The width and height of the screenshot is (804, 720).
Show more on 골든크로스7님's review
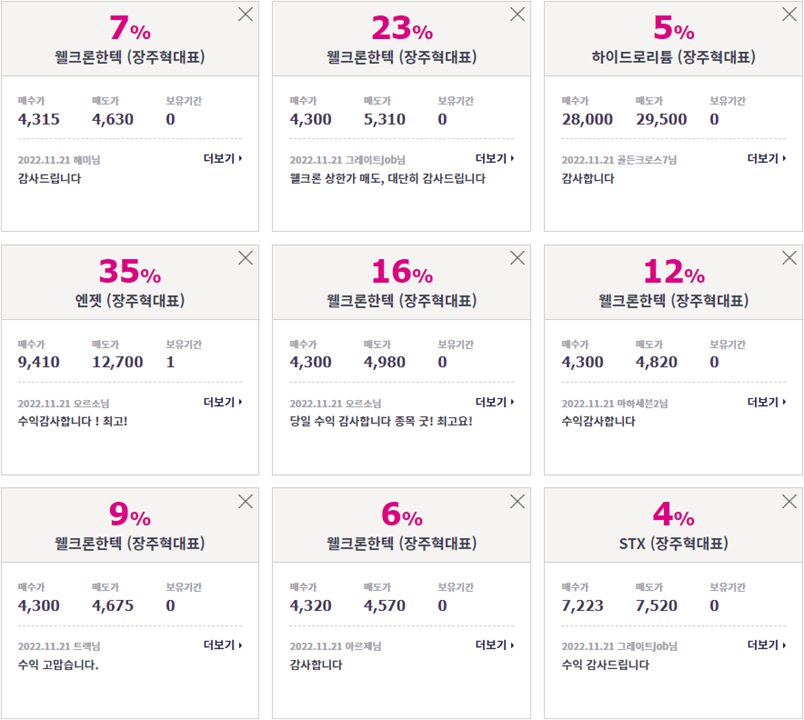pos(766,158)
